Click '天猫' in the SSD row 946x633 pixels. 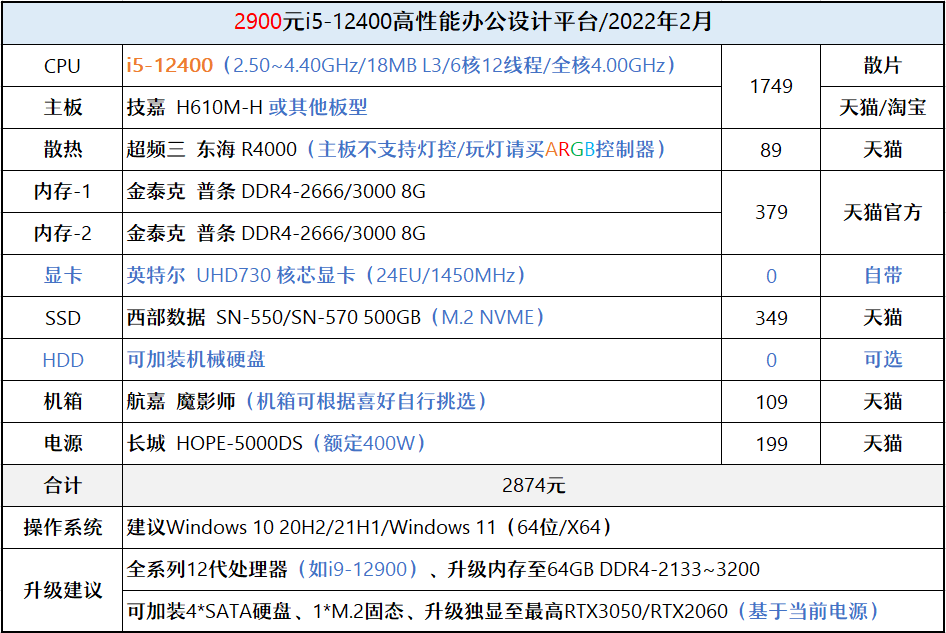click(x=882, y=317)
